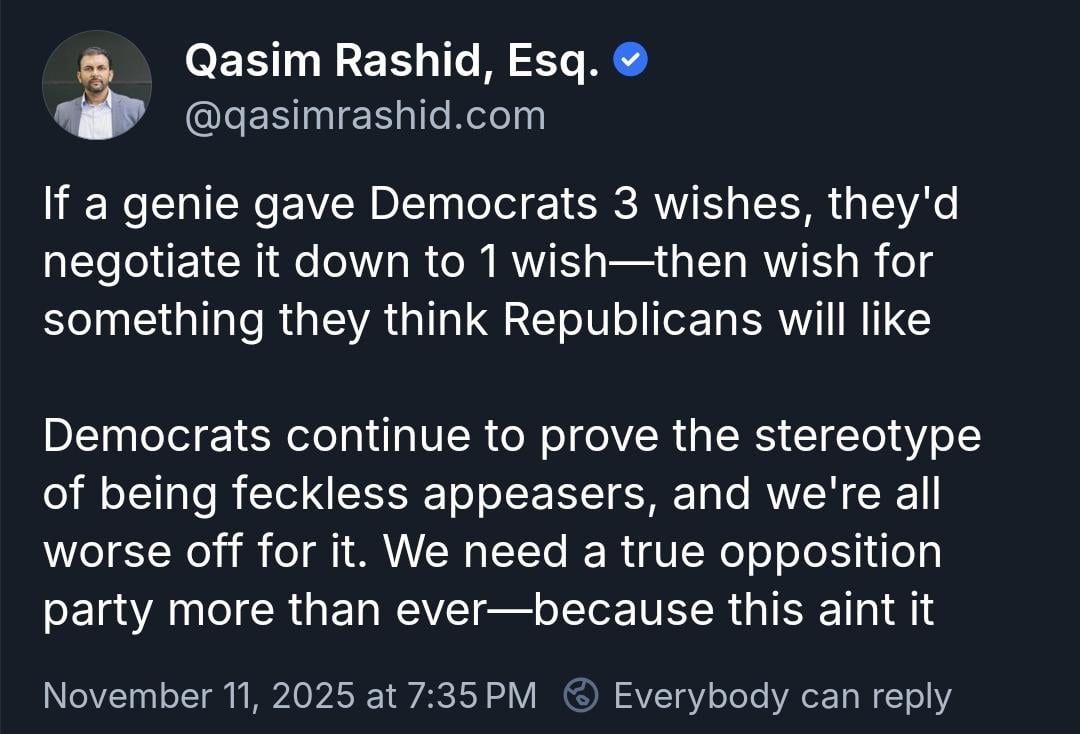
Task: Click the phrase "worse off for it"
Action: [204, 552]
